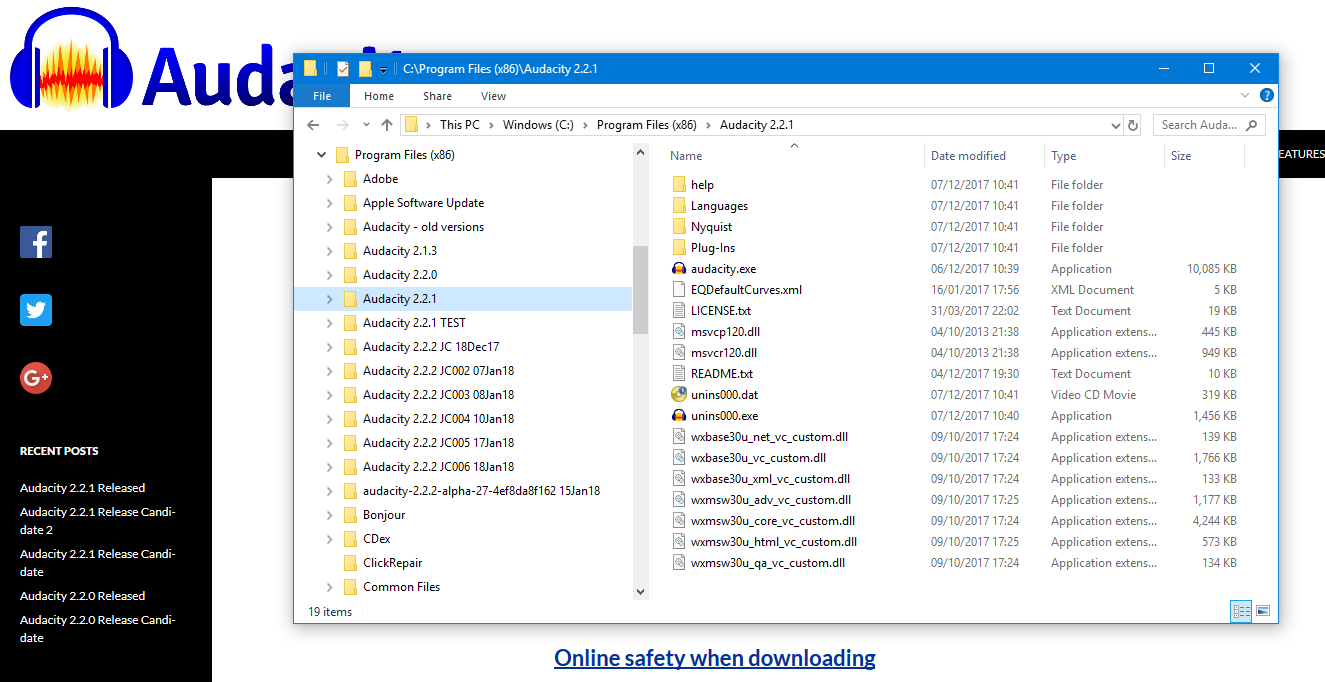Select Audacity 2.2.1 TEST folder
Viewport: 1325px width, 682px height.
pyautogui.click(x=414, y=323)
